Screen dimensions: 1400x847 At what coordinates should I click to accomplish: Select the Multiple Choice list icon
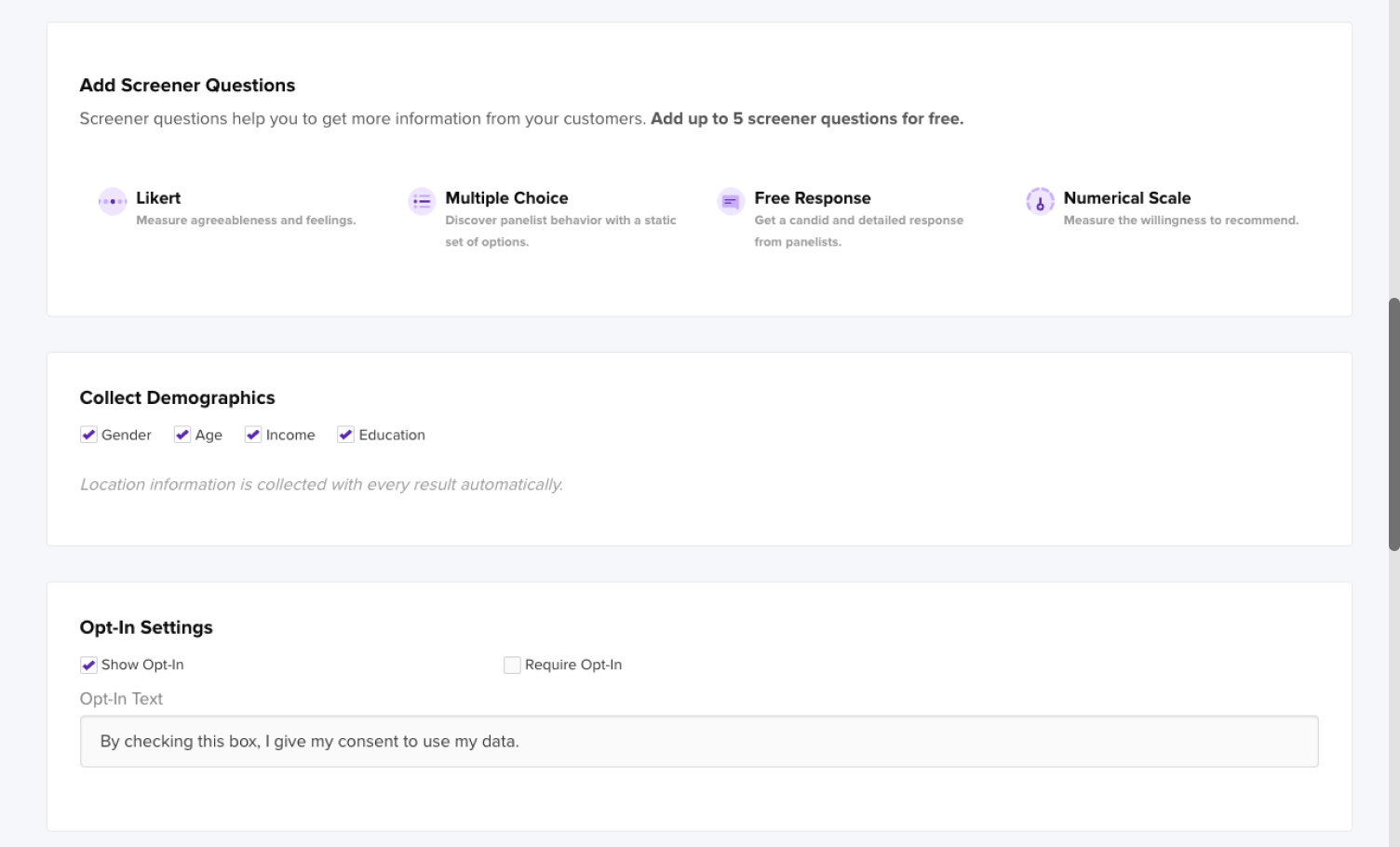pyautogui.click(x=421, y=201)
